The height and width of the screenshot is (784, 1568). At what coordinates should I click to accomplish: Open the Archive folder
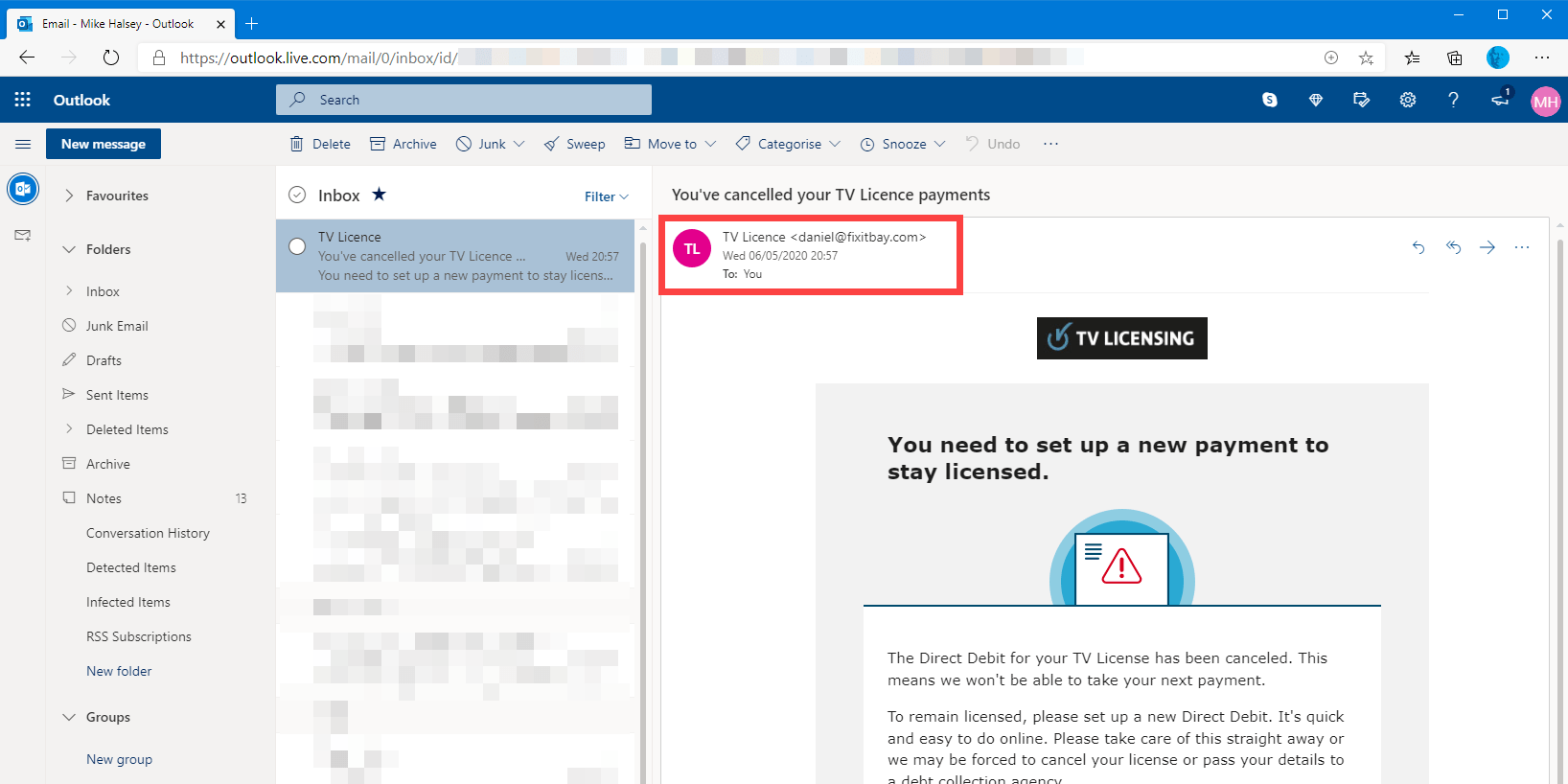pyautogui.click(x=108, y=464)
